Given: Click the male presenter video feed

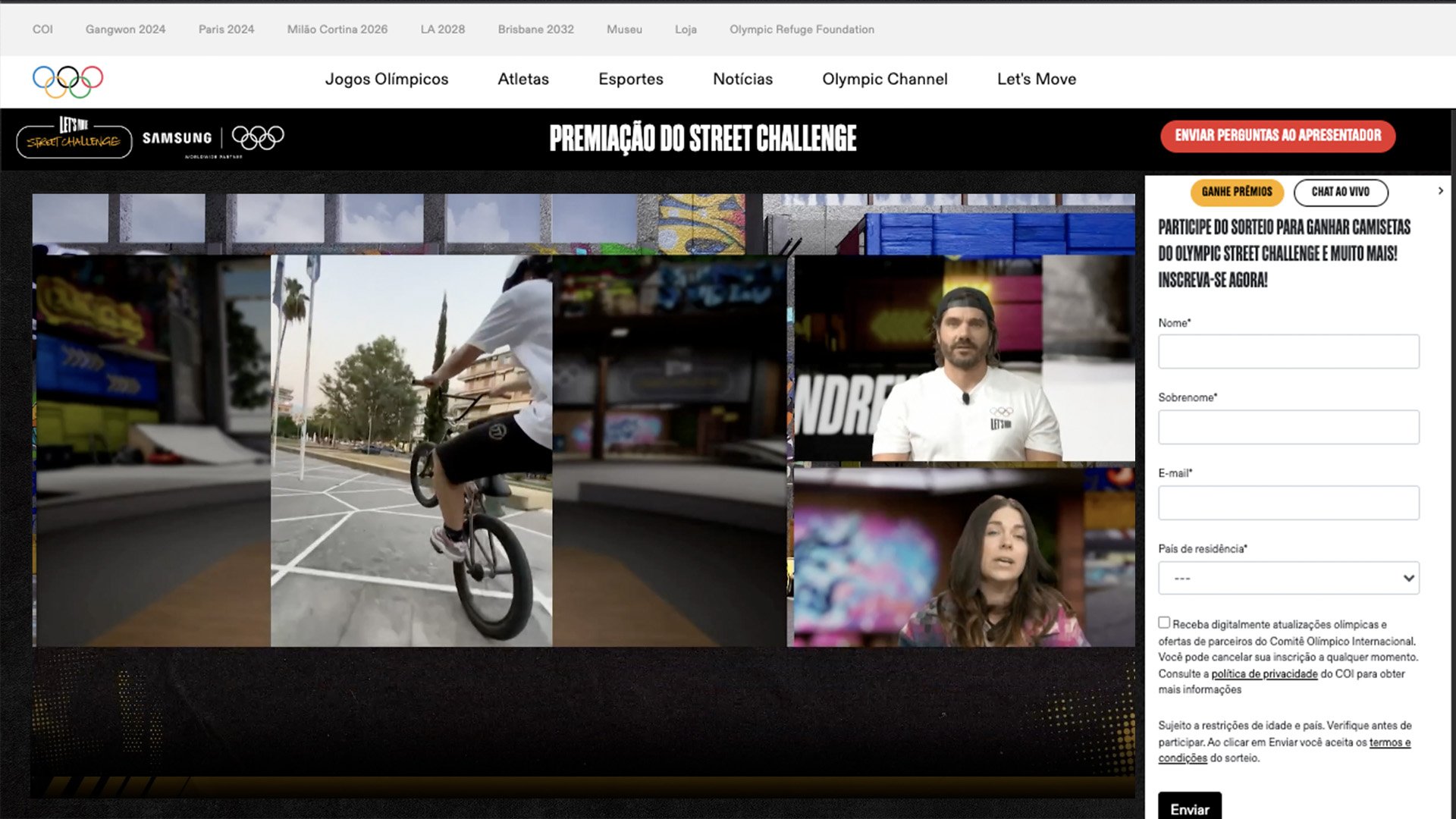Looking at the screenshot, I should point(965,358).
